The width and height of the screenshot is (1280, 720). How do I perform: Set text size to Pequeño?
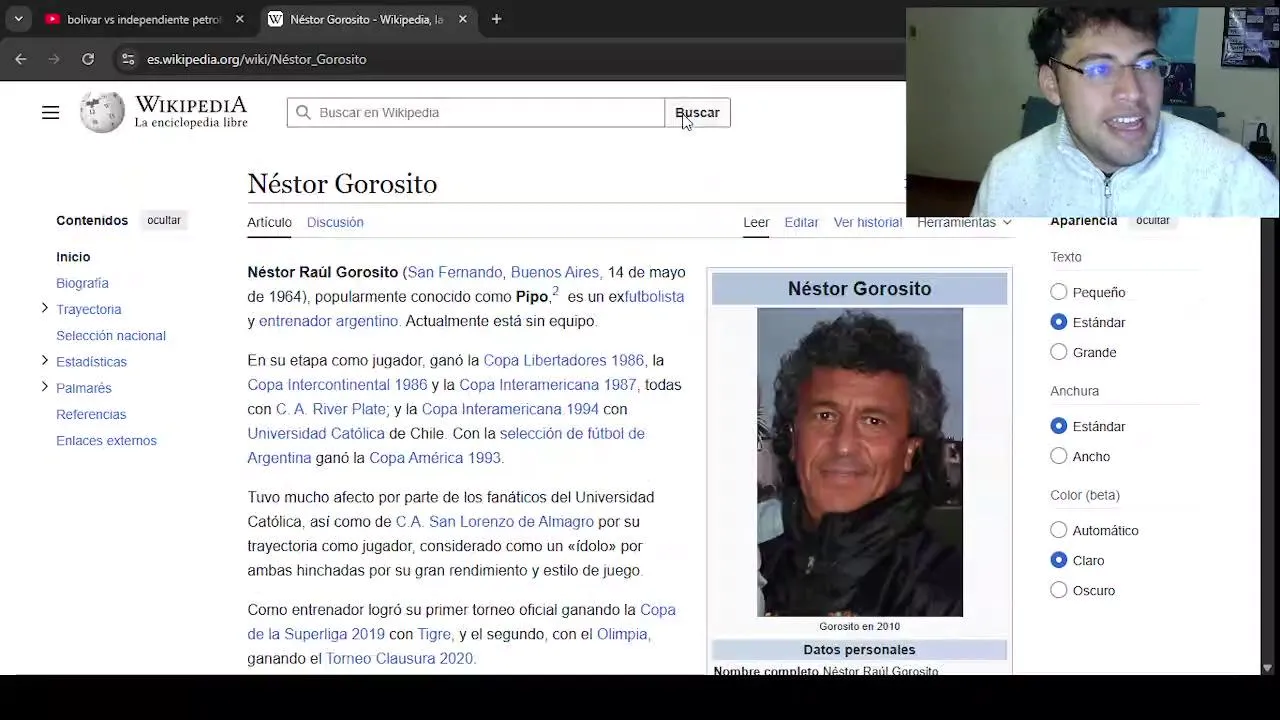pyautogui.click(x=1059, y=292)
